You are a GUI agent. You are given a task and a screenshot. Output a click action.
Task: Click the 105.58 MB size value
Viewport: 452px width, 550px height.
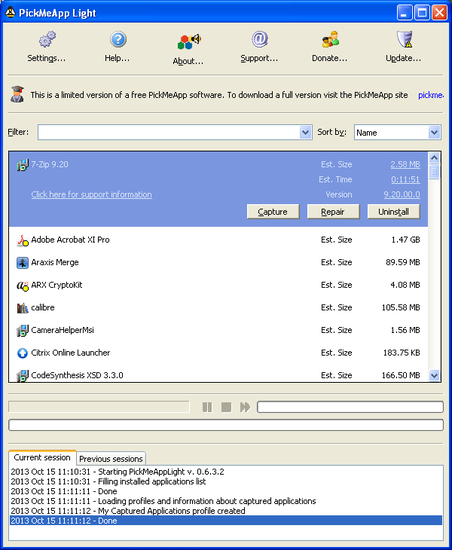(x=401, y=308)
